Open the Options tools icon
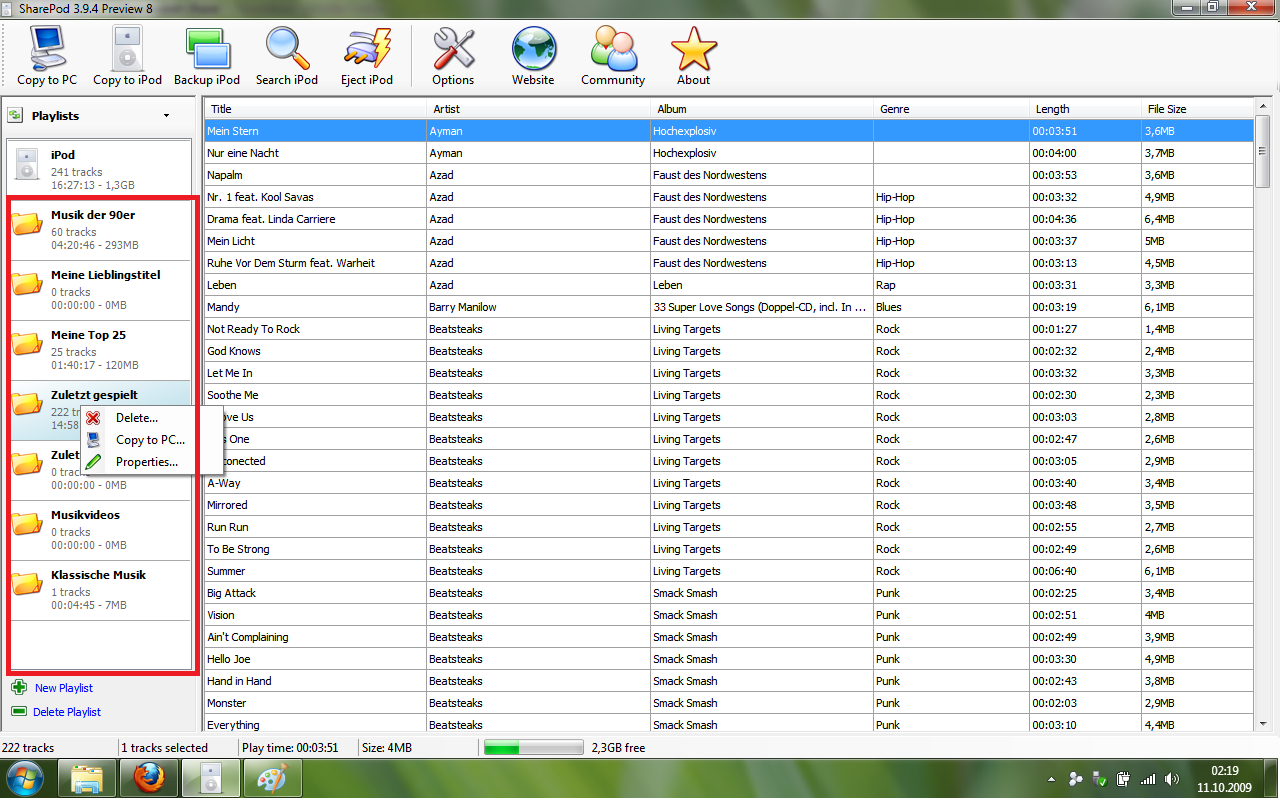 coord(453,48)
